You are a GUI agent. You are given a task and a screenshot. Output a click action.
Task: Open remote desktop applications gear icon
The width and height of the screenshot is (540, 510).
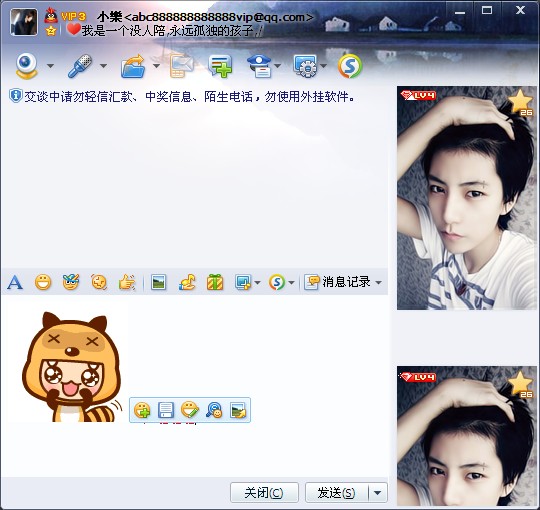[x=305, y=66]
